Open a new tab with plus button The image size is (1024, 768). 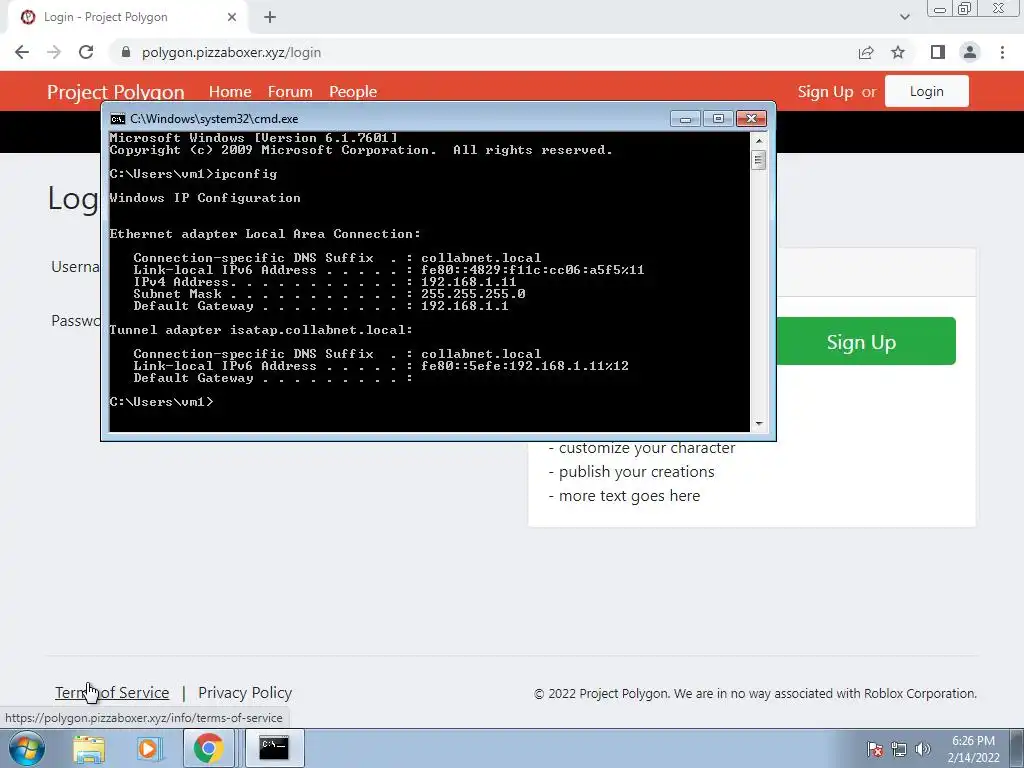pos(270,17)
